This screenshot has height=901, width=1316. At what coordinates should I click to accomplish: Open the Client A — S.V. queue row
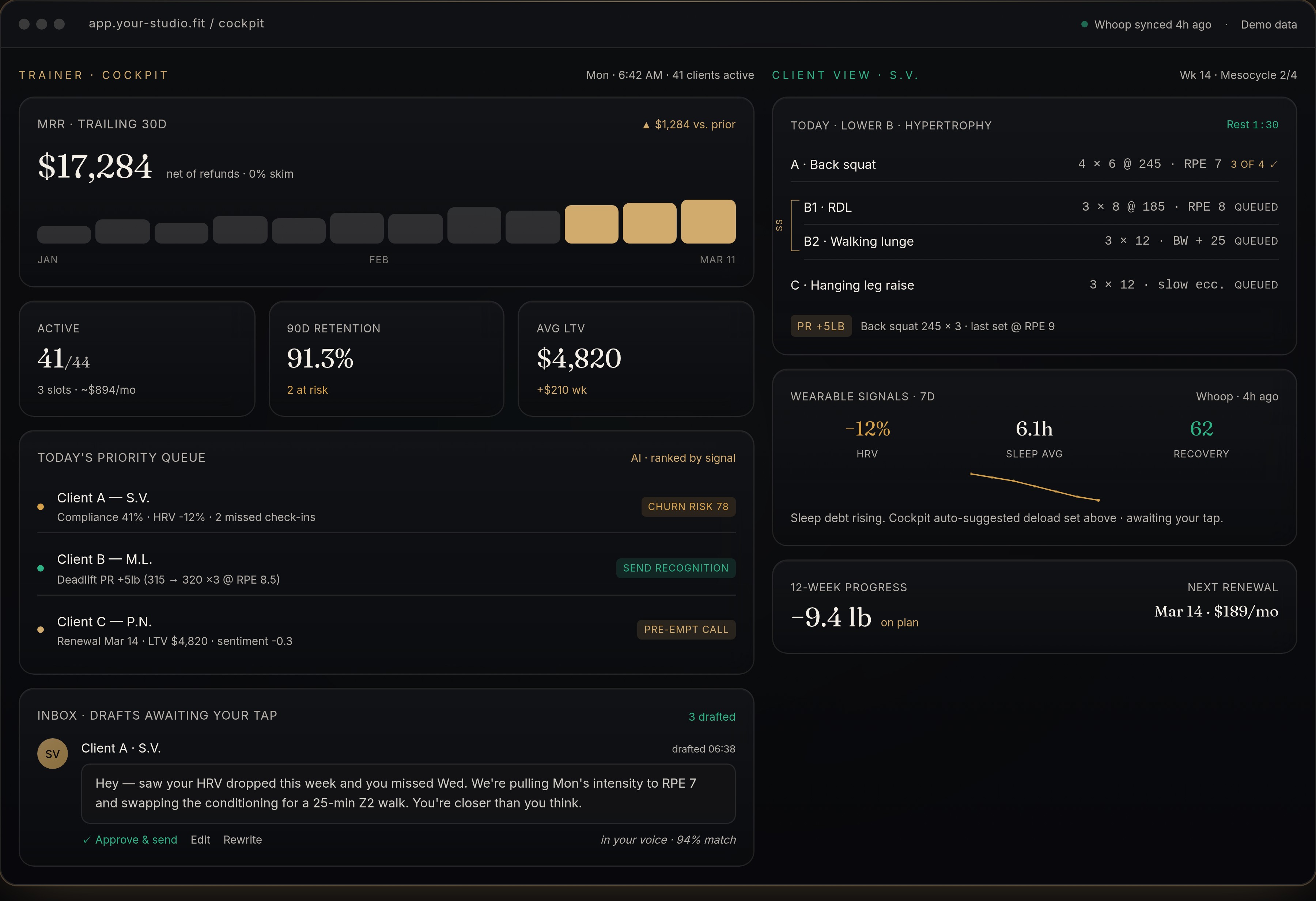(x=386, y=507)
